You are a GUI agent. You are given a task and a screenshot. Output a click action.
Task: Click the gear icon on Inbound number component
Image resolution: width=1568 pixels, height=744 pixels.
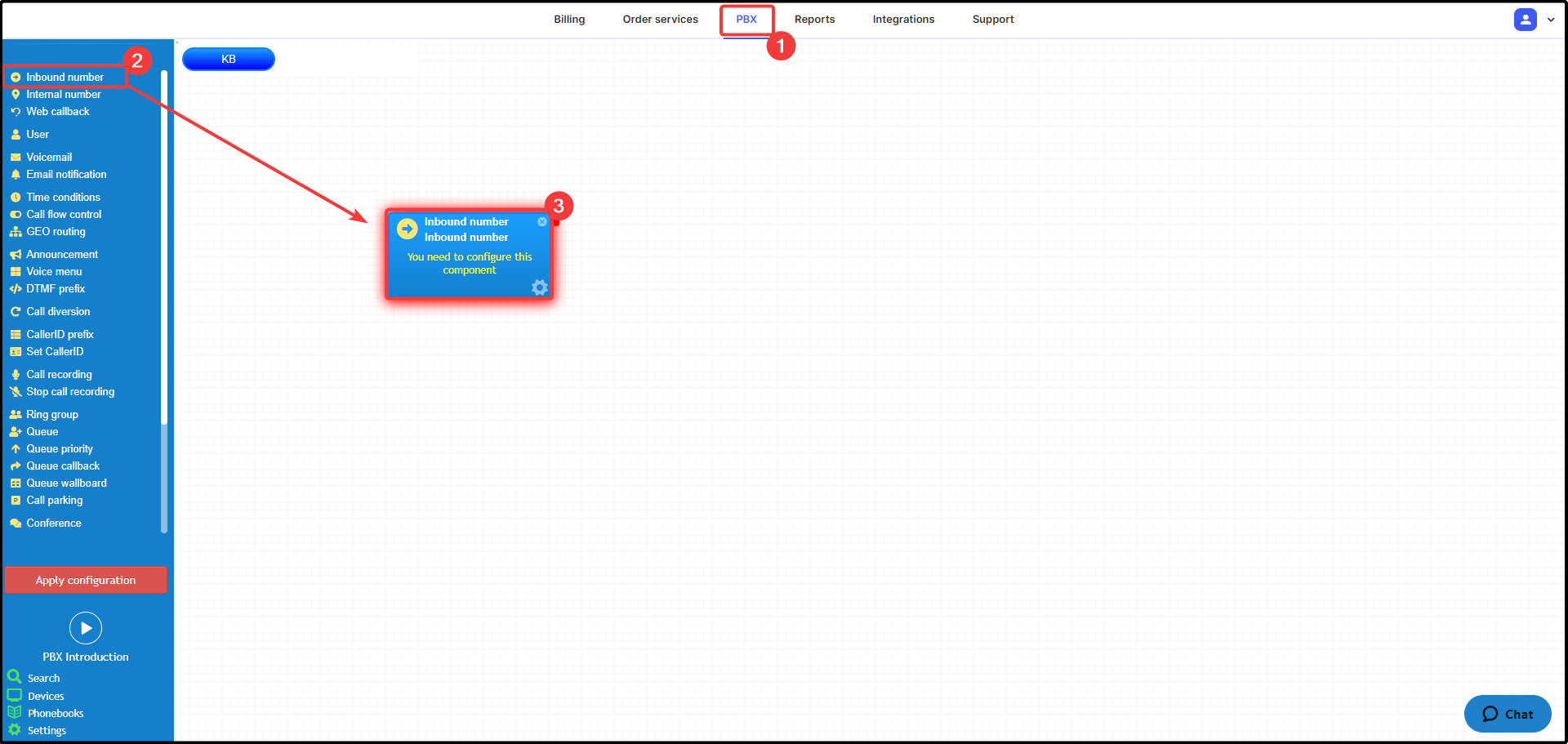(x=539, y=287)
